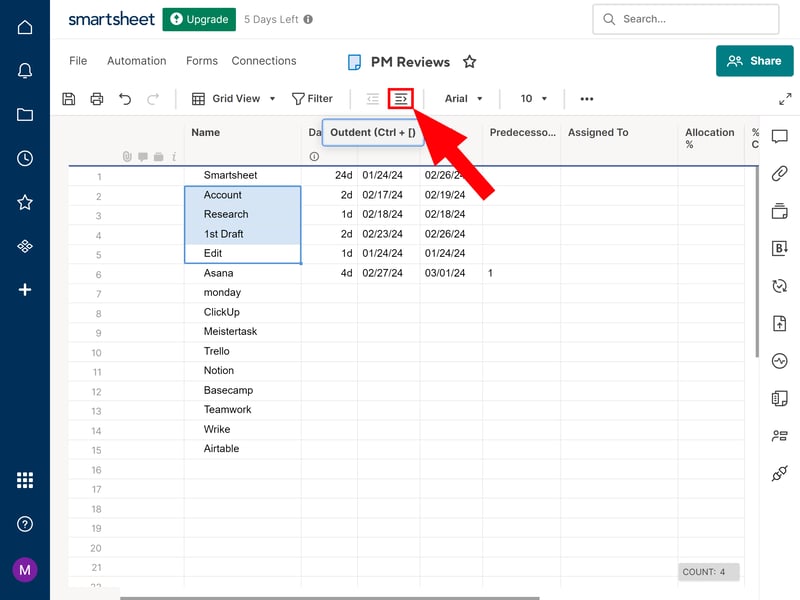Open Recents clock icon in sidebar
The width and height of the screenshot is (800, 600).
point(24,158)
